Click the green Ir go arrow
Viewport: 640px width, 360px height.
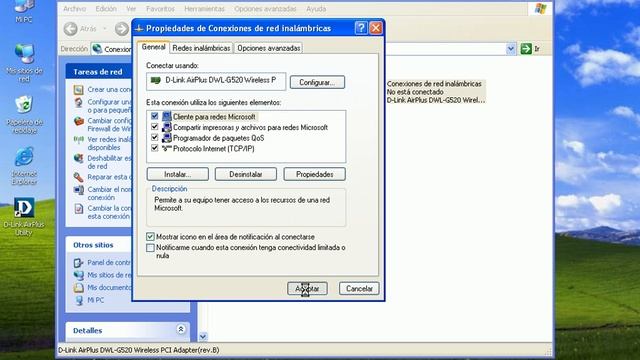pos(526,49)
